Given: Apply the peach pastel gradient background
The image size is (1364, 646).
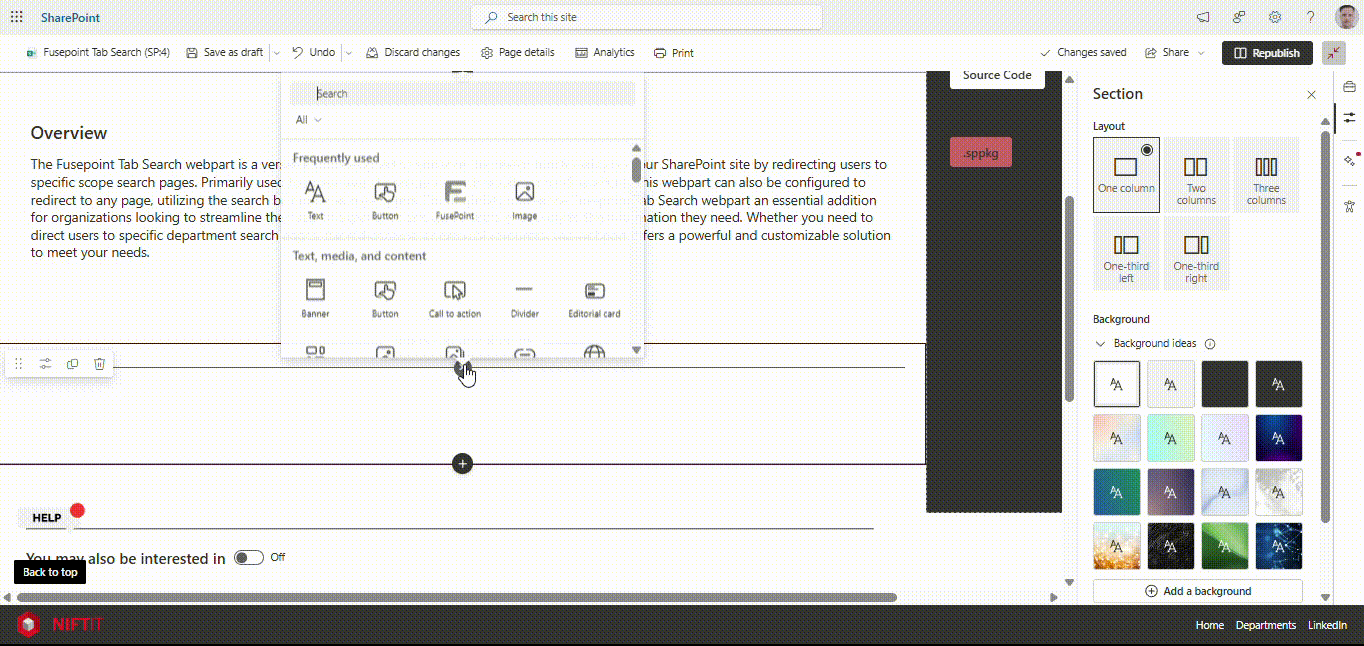Looking at the screenshot, I should tap(1117, 438).
